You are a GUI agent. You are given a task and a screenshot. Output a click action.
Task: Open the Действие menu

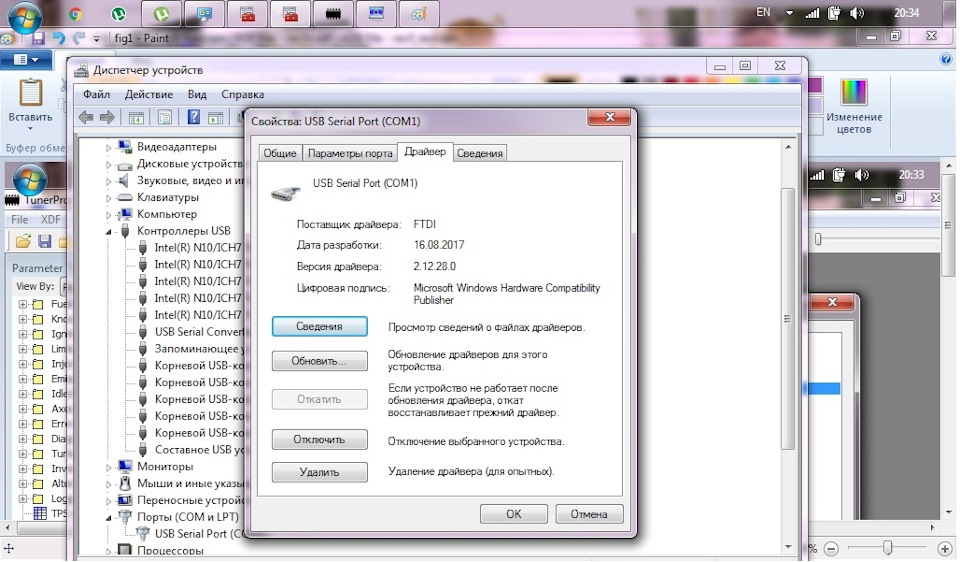[149, 94]
